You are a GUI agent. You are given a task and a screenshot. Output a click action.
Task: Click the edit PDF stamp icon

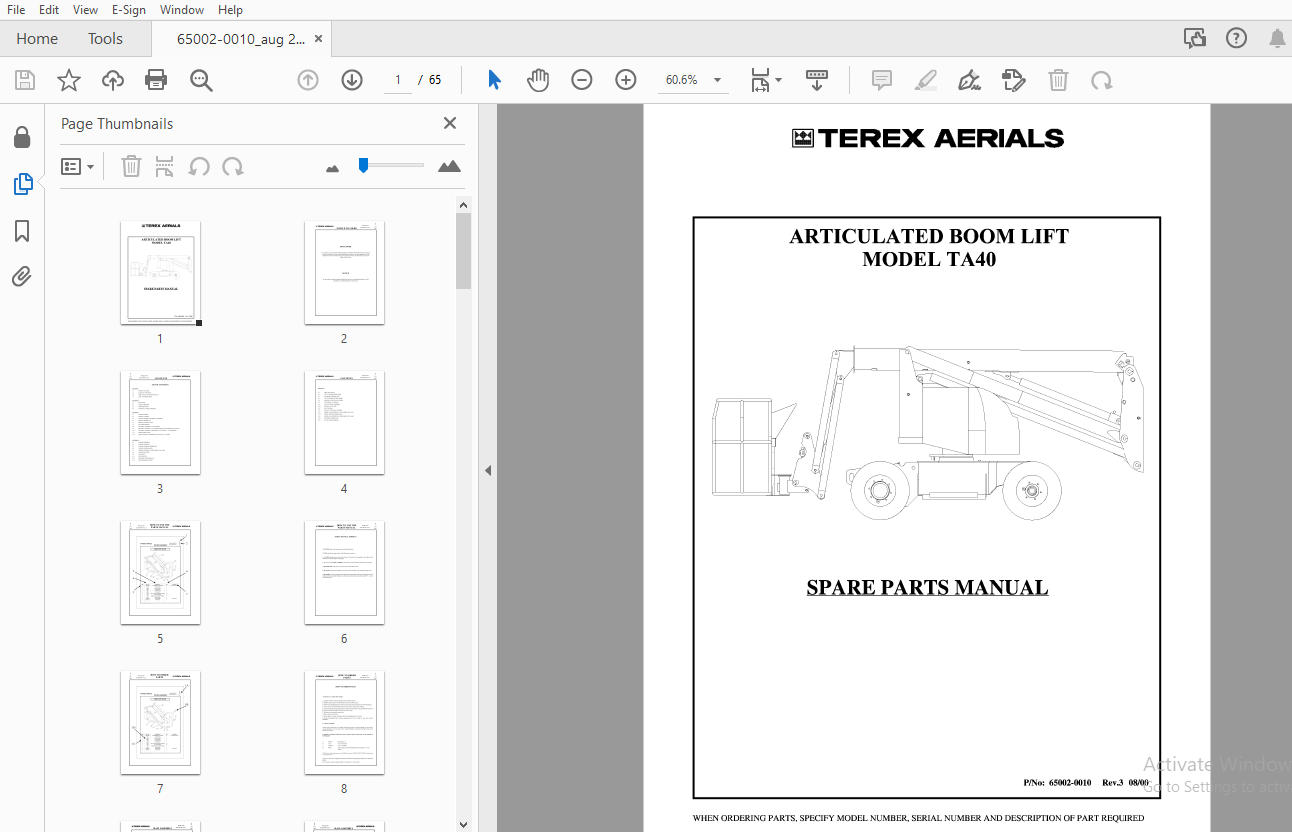click(1014, 80)
